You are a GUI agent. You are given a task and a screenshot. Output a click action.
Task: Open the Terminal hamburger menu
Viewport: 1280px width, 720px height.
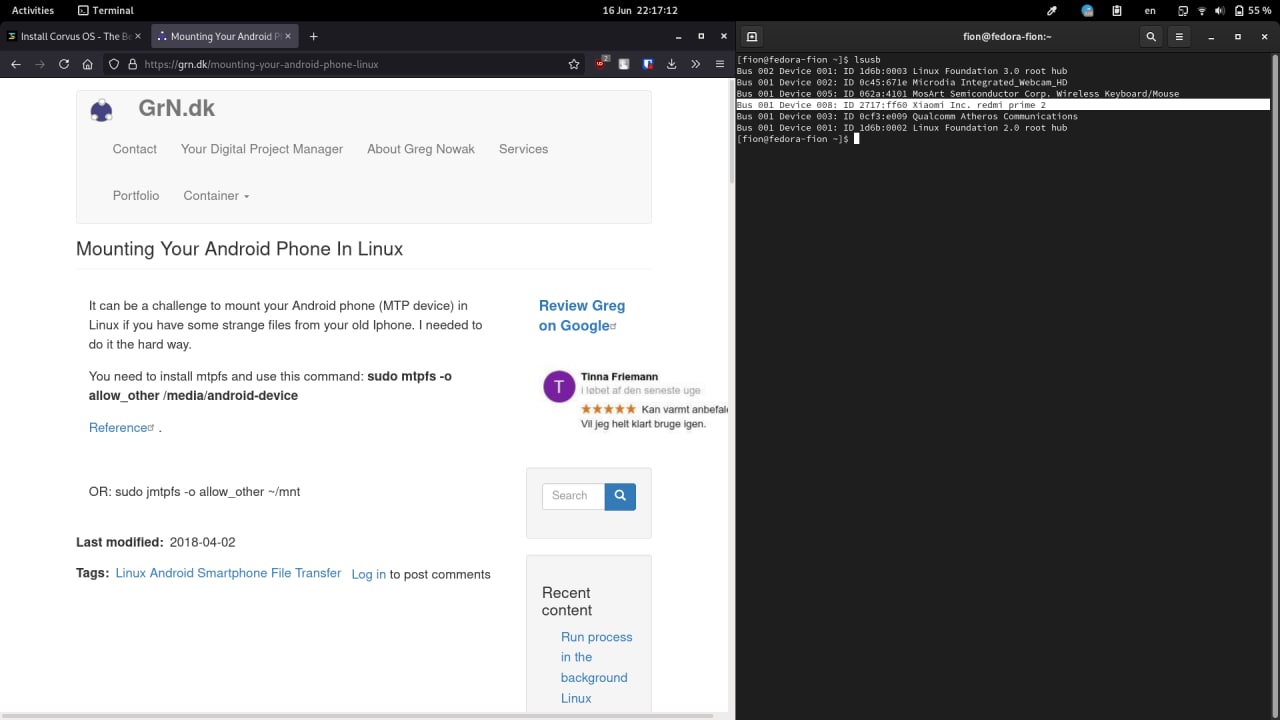click(x=1179, y=37)
